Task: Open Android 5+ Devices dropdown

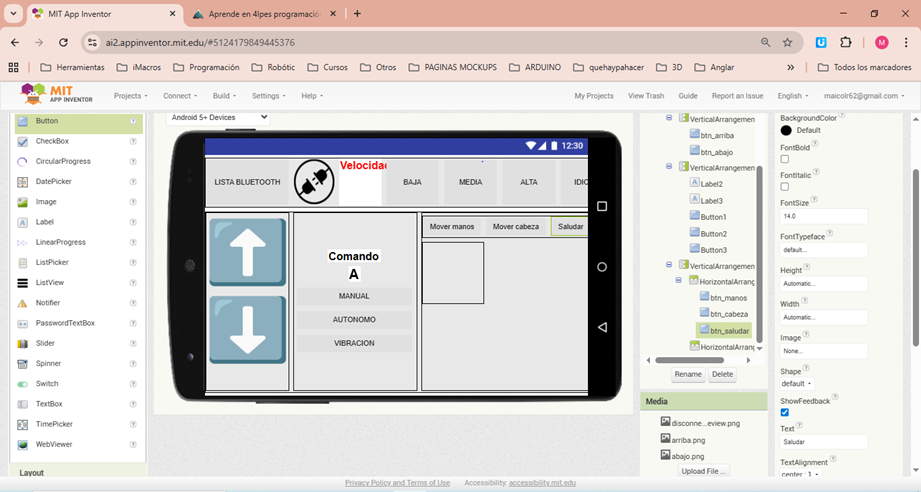Action: [218, 117]
